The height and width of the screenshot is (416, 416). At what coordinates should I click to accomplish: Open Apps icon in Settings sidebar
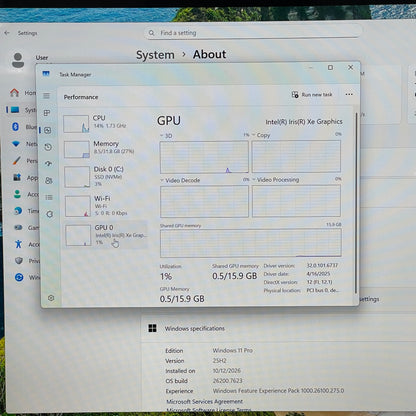point(17,177)
